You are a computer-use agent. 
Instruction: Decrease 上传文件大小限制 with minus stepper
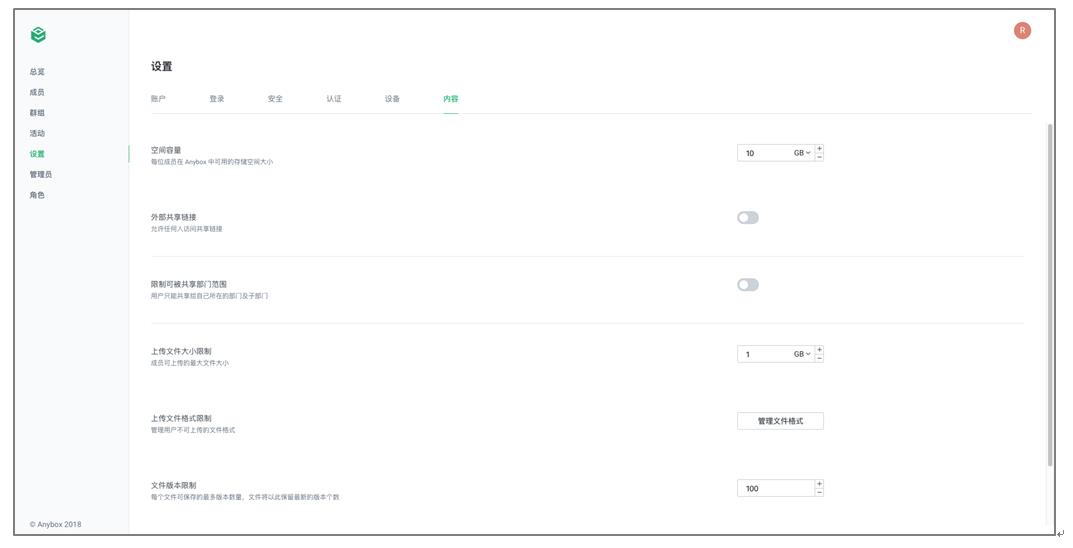(819, 358)
